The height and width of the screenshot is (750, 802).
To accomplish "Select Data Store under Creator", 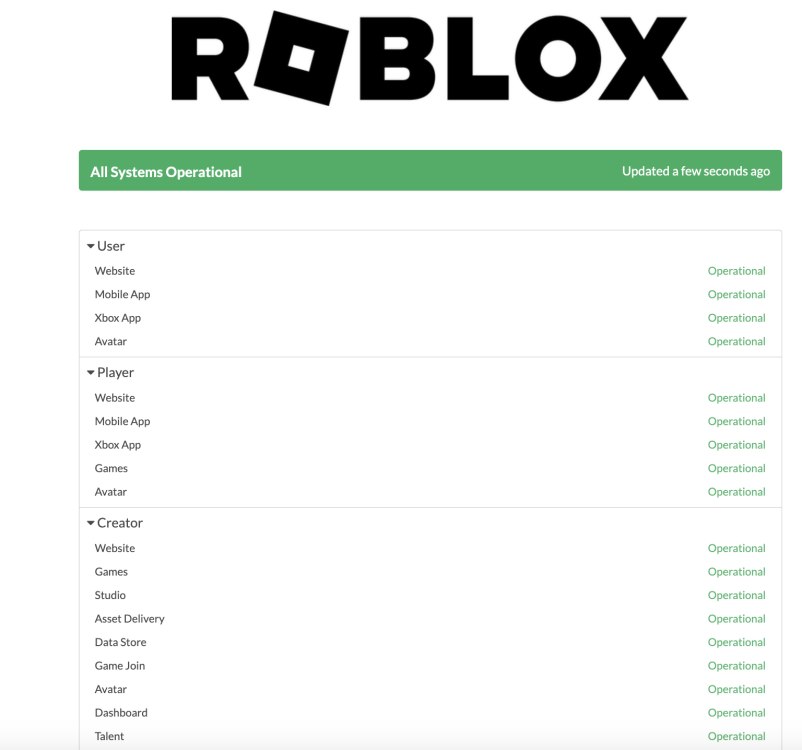I will (120, 642).
